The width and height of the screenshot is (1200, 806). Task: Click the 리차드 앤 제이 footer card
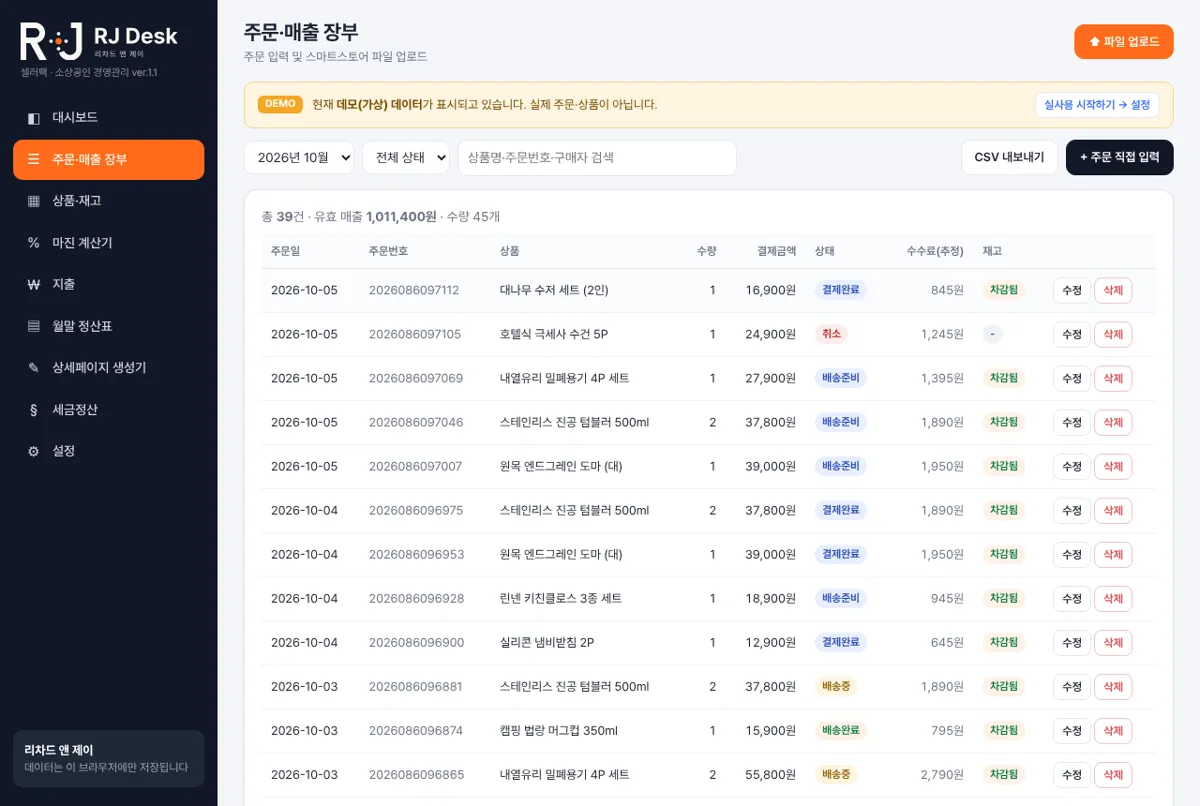[x=109, y=758]
